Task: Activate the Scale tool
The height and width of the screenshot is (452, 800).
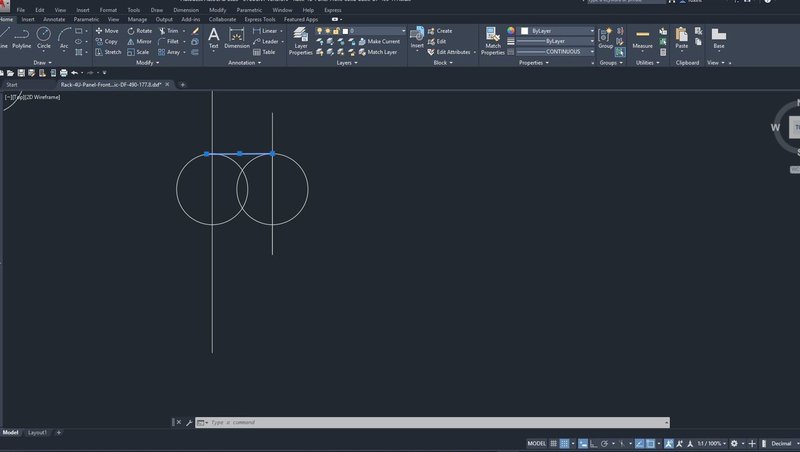Action: [138, 52]
